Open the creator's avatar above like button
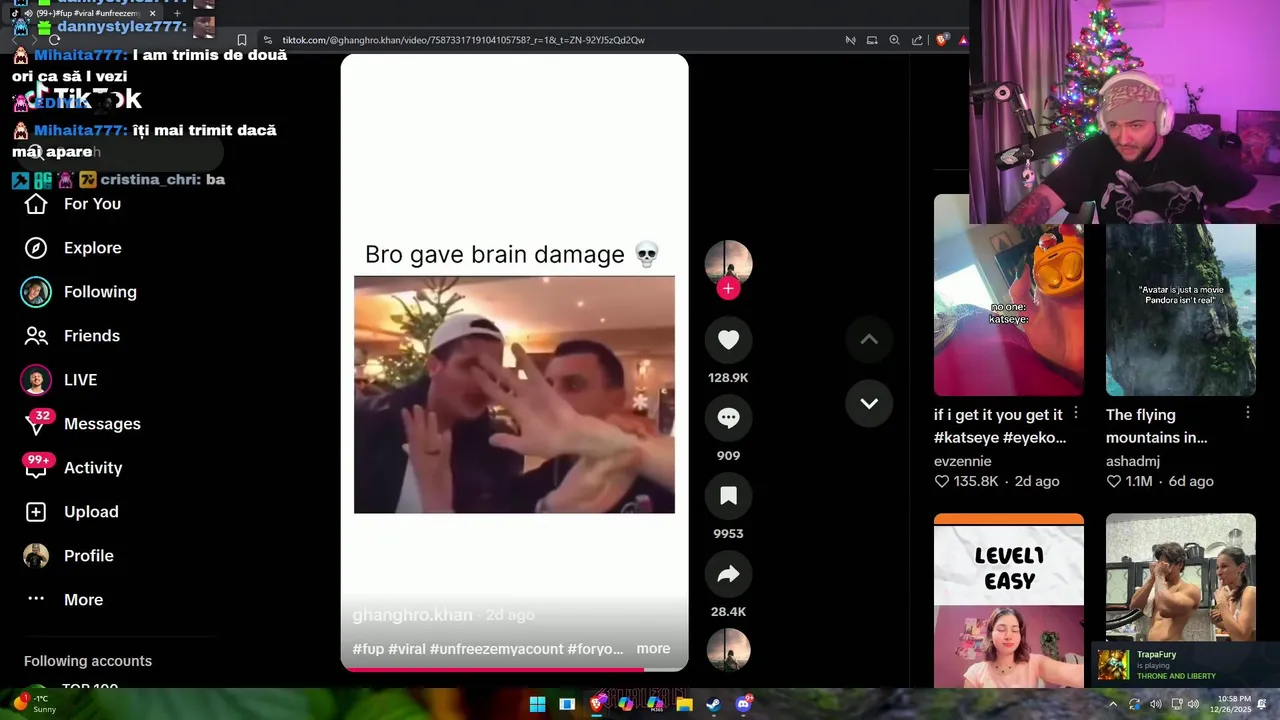1280x720 pixels. coord(728,262)
